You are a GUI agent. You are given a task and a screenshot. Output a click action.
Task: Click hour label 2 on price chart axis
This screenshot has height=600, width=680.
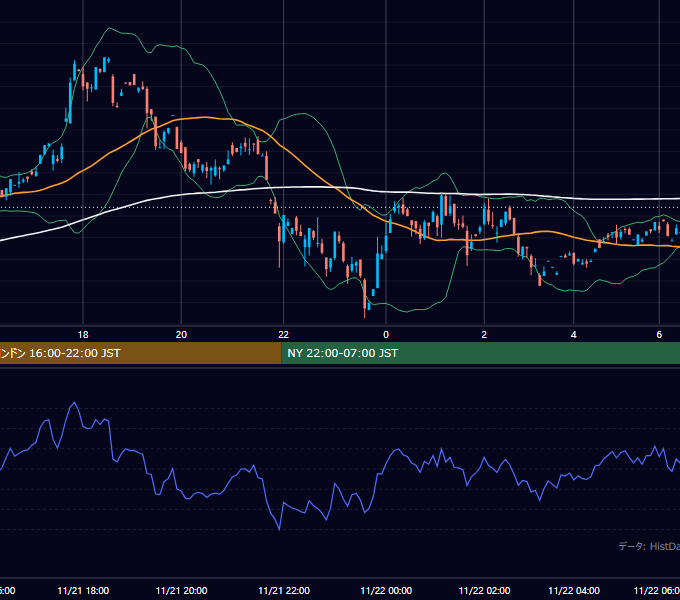coord(484,335)
